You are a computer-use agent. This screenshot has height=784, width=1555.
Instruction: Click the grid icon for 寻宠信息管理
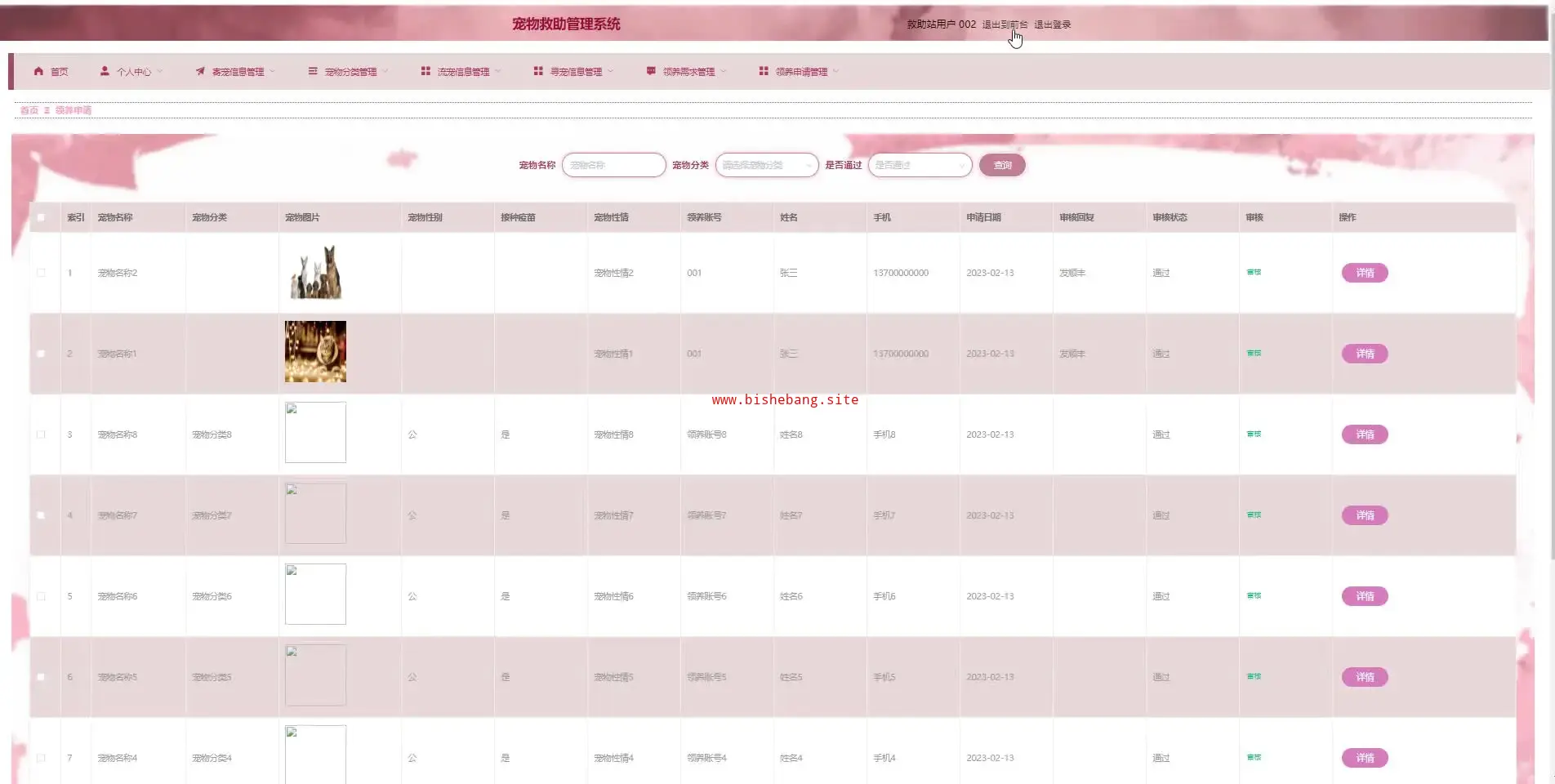pyautogui.click(x=538, y=71)
